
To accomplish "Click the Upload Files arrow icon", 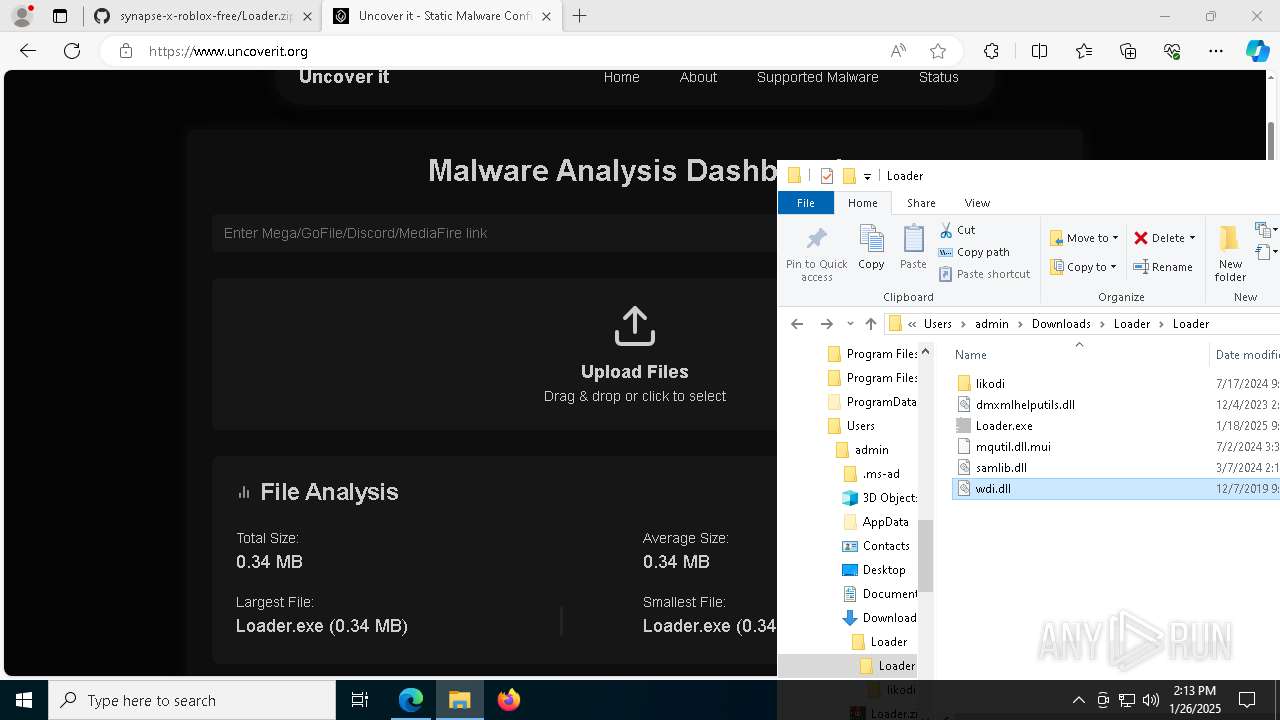I will [x=634, y=327].
